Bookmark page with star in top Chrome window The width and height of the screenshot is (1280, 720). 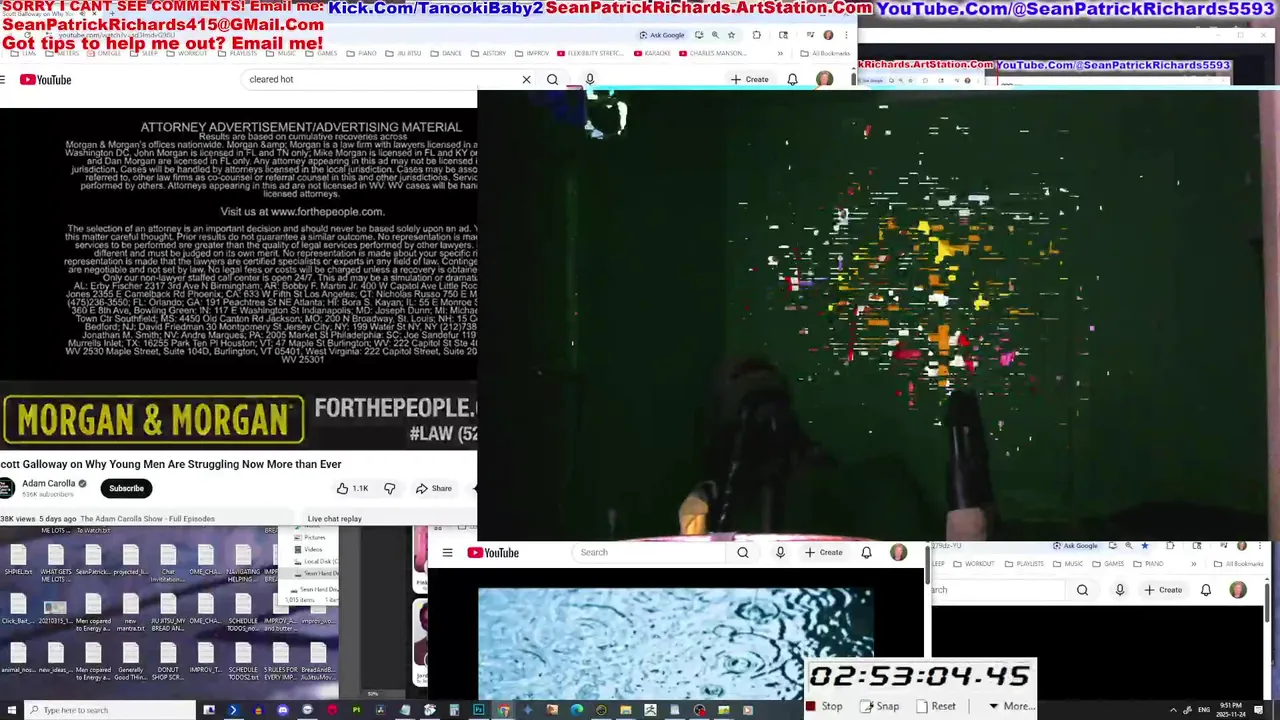(731, 35)
